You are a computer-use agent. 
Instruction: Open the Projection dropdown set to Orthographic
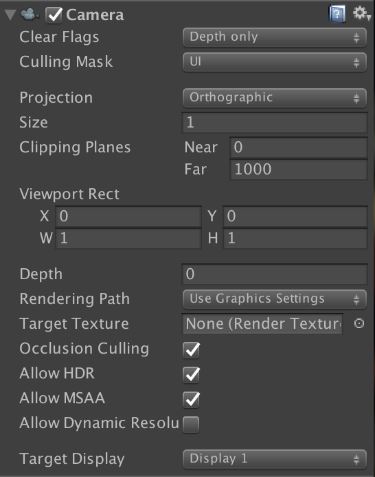tap(275, 98)
